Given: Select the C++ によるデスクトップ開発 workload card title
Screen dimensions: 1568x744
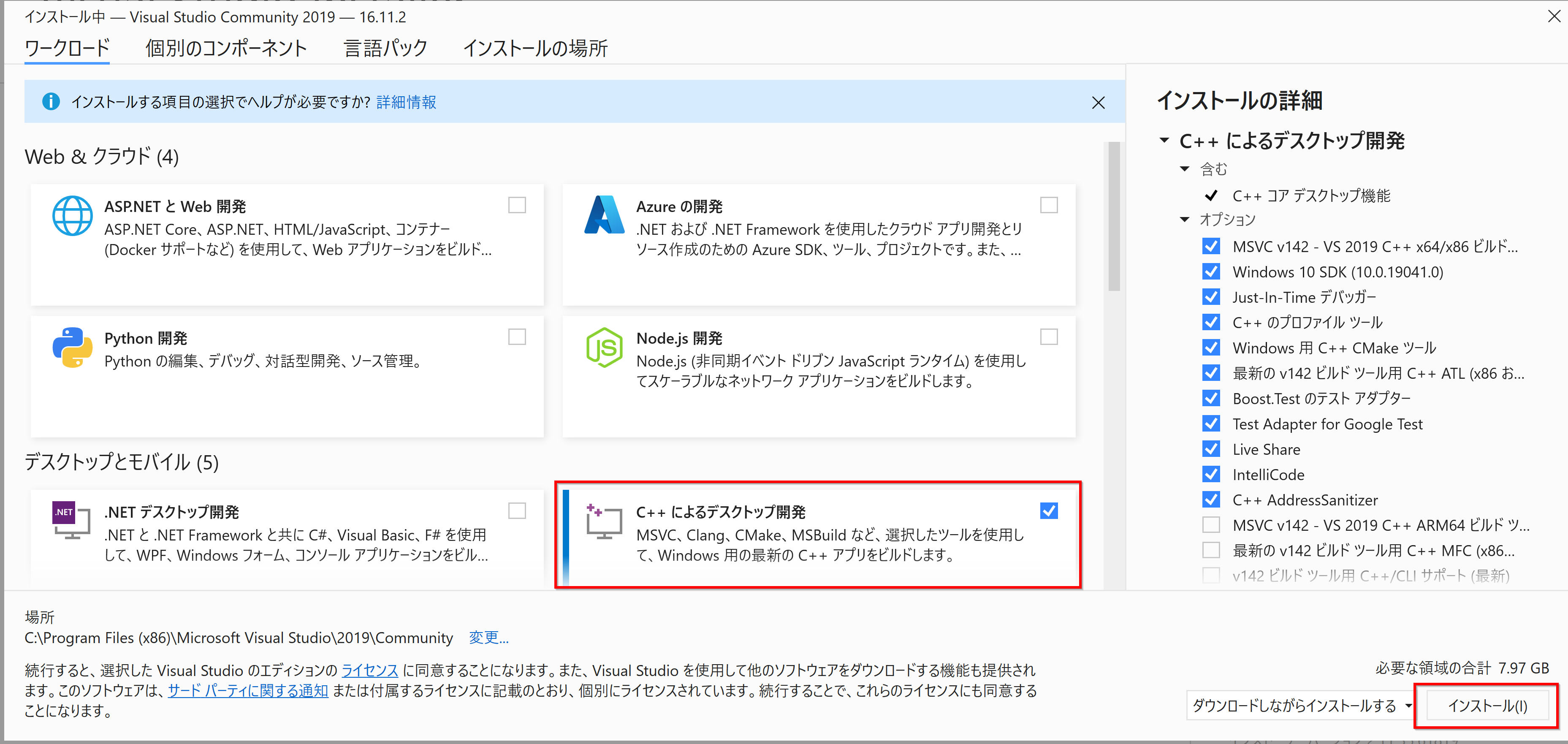Looking at the screenshot, I should click(x=721, y=512).
